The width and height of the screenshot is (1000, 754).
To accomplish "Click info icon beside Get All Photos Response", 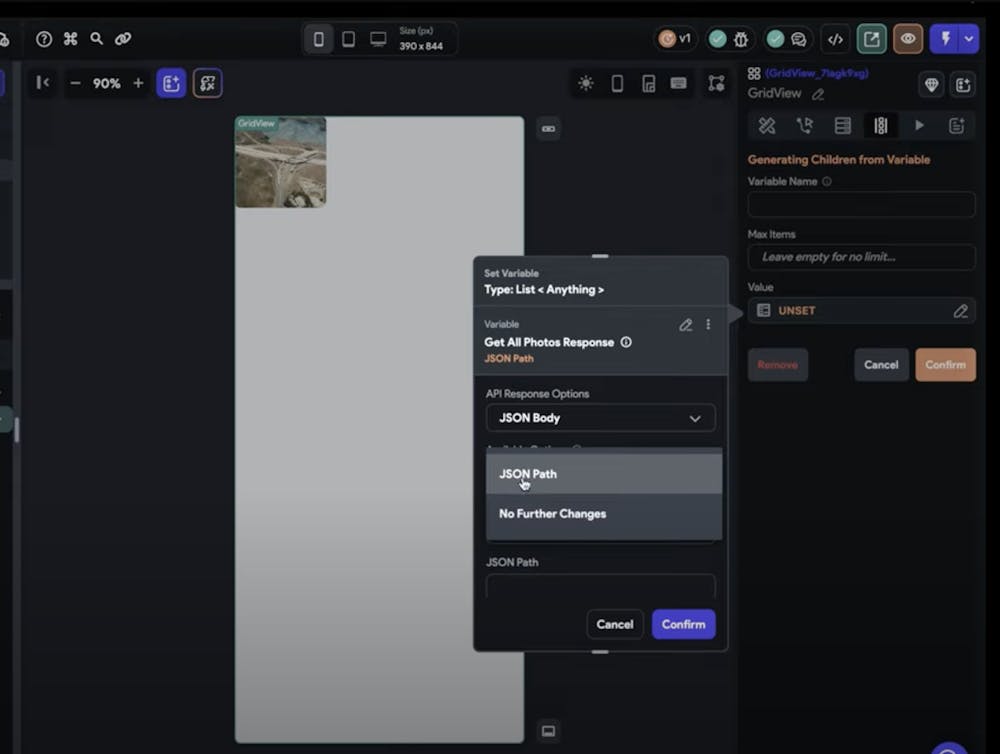I will pos(626,343).
